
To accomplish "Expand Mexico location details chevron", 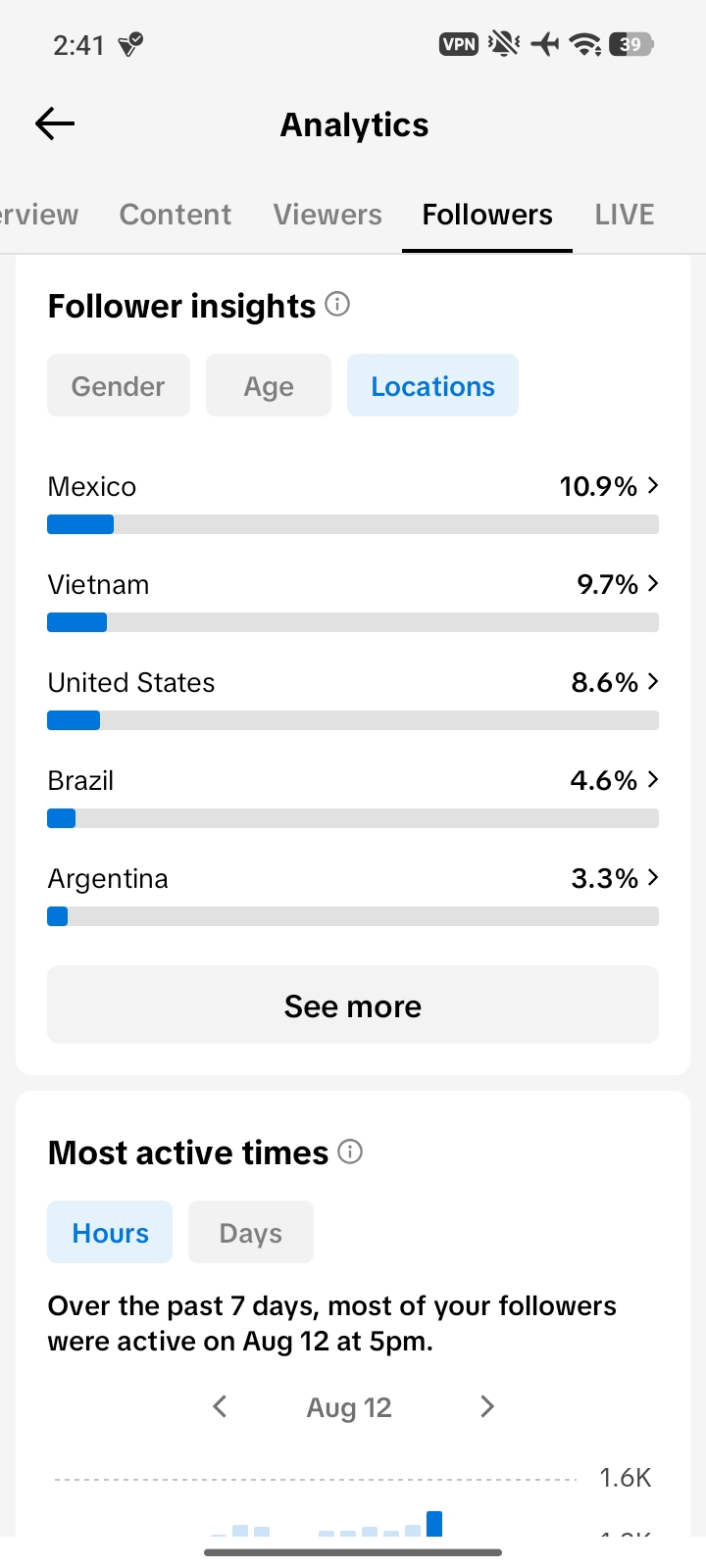I will [x=653, y=485].
